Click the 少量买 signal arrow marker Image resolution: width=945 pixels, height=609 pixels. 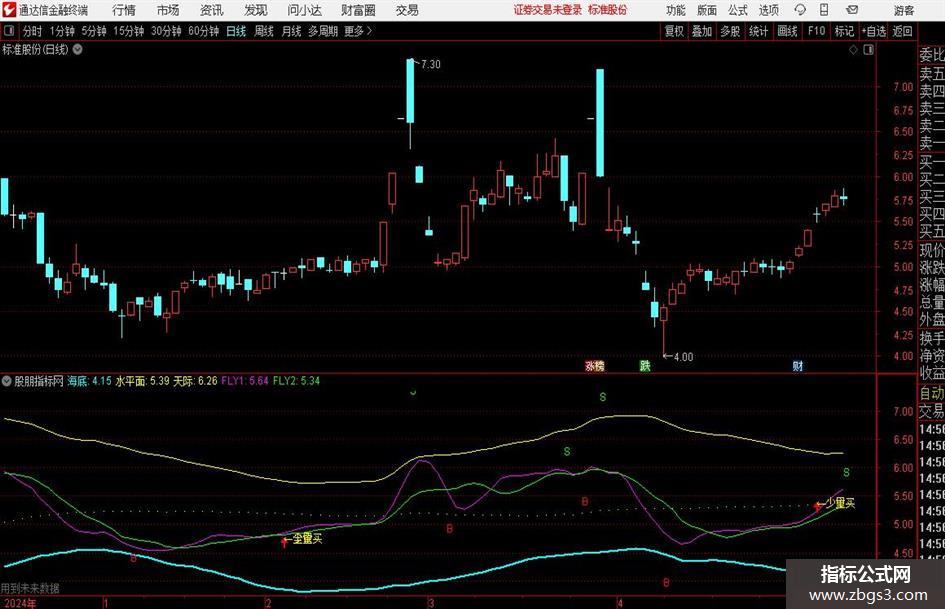pos(817,506)
